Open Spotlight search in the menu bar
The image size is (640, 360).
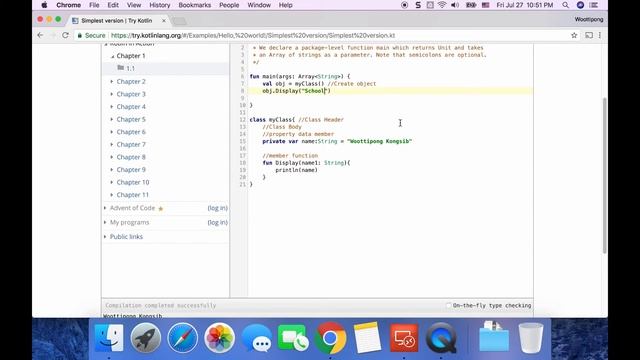coord(565,5)
